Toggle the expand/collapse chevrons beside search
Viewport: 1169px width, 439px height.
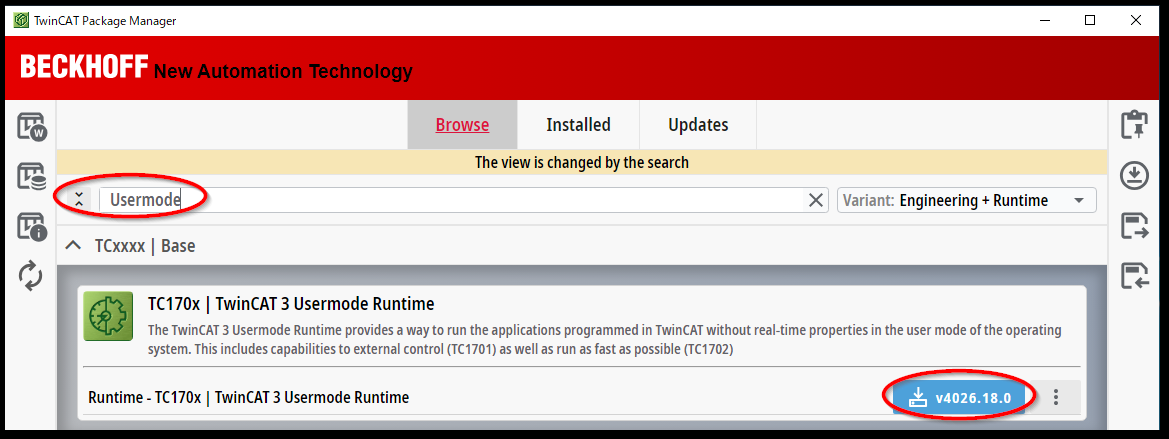point(80,200)
